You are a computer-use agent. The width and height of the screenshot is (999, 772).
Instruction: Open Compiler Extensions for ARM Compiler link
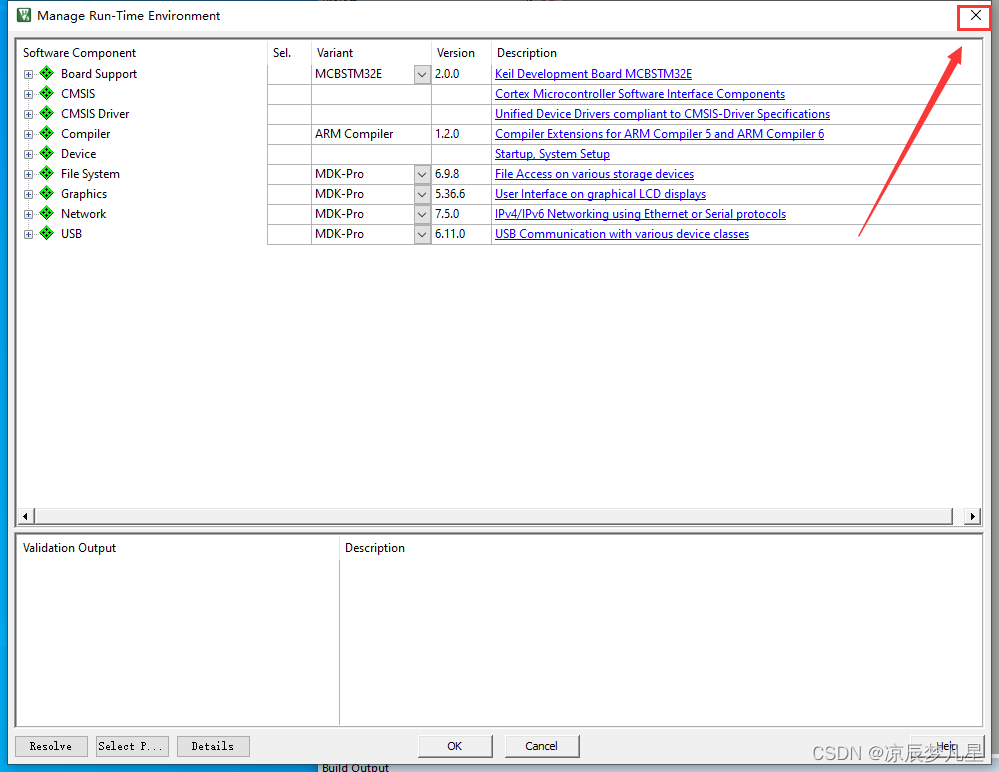(659, 134)
